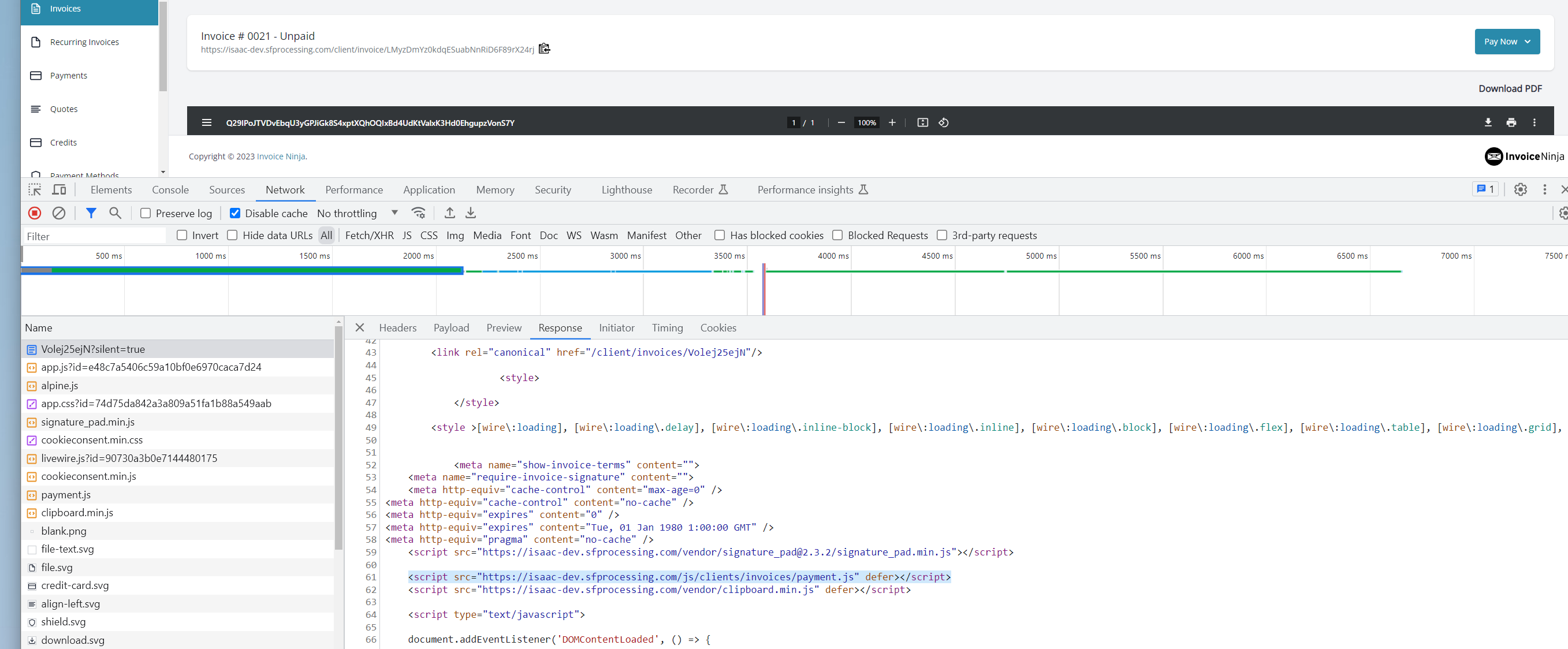Download the PDF from viewer toolbar
Image resolution: width=1568 pixels, height=649 pixels.
point(1488,122)
